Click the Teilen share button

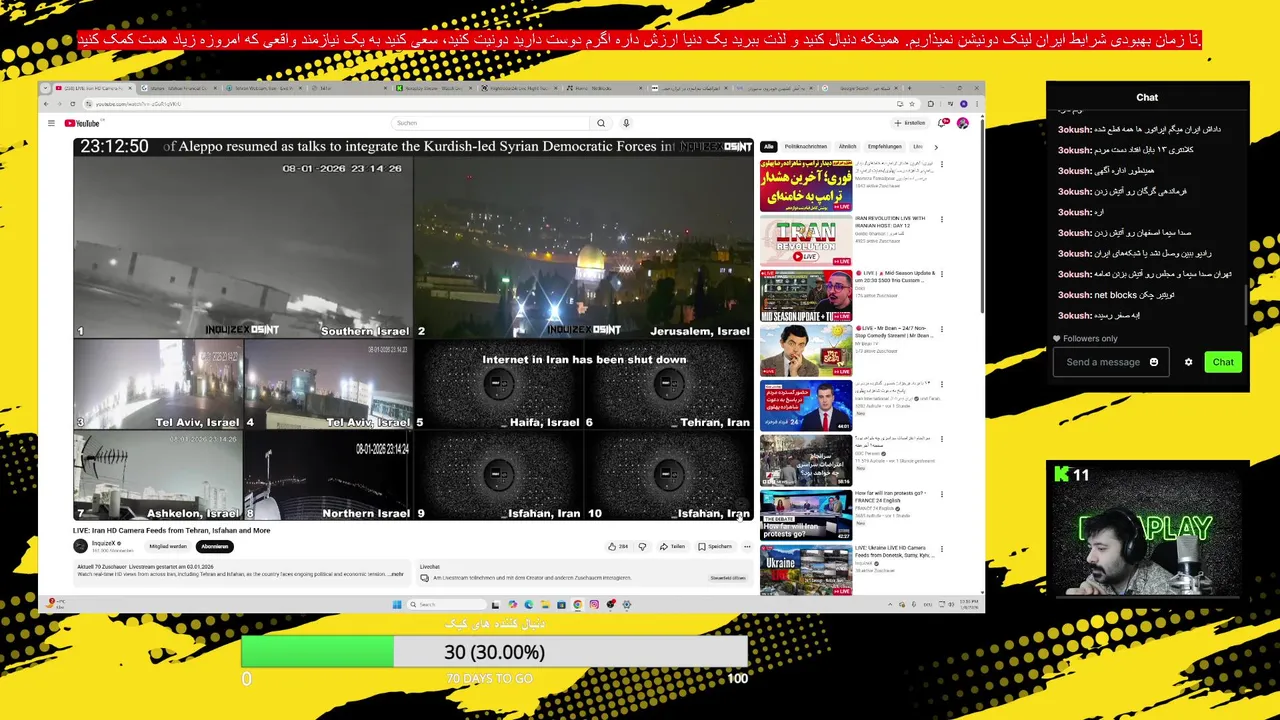pos(672,547)
